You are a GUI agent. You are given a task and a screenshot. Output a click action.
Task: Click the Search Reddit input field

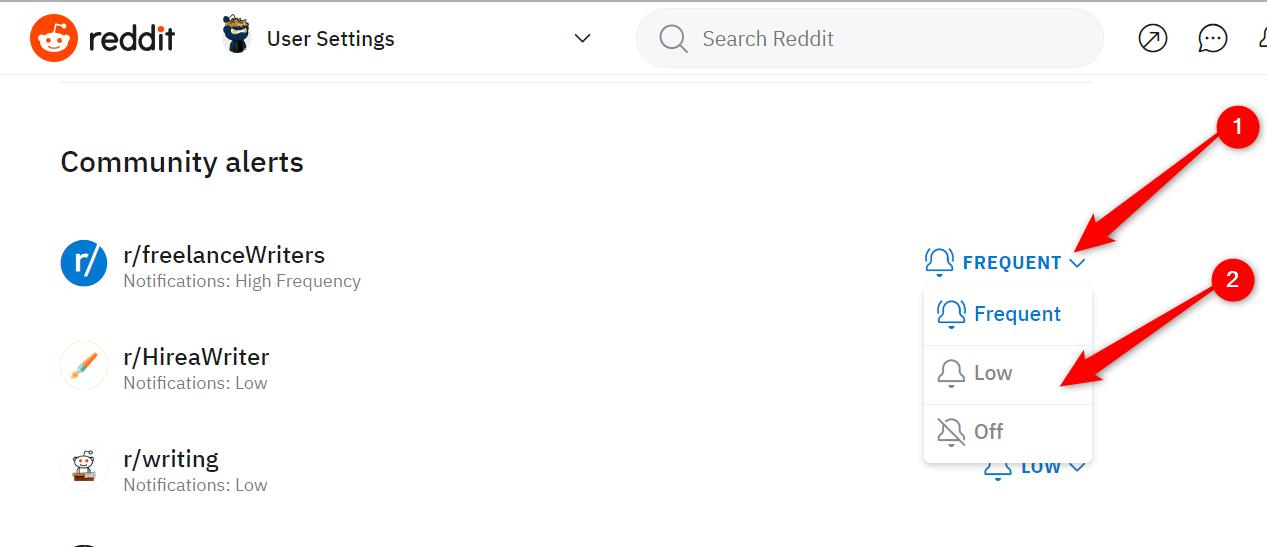click(880, 39)
